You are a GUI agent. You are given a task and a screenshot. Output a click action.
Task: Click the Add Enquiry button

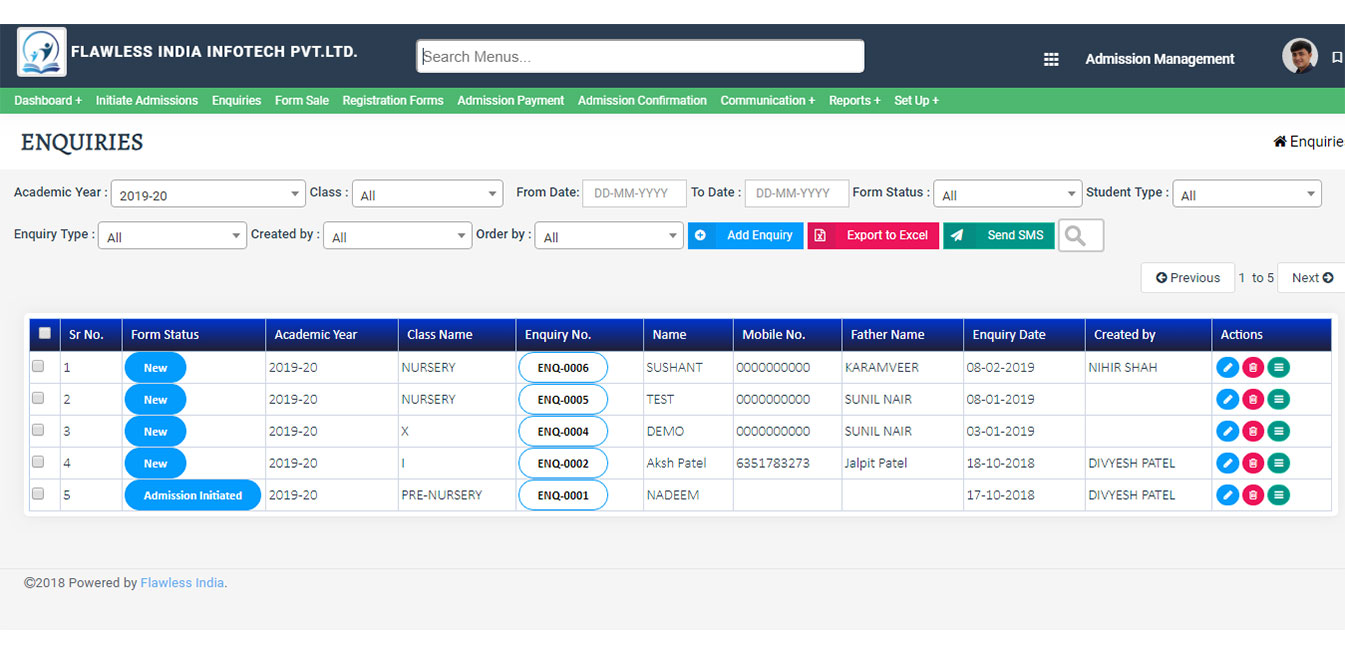(746, 236)
